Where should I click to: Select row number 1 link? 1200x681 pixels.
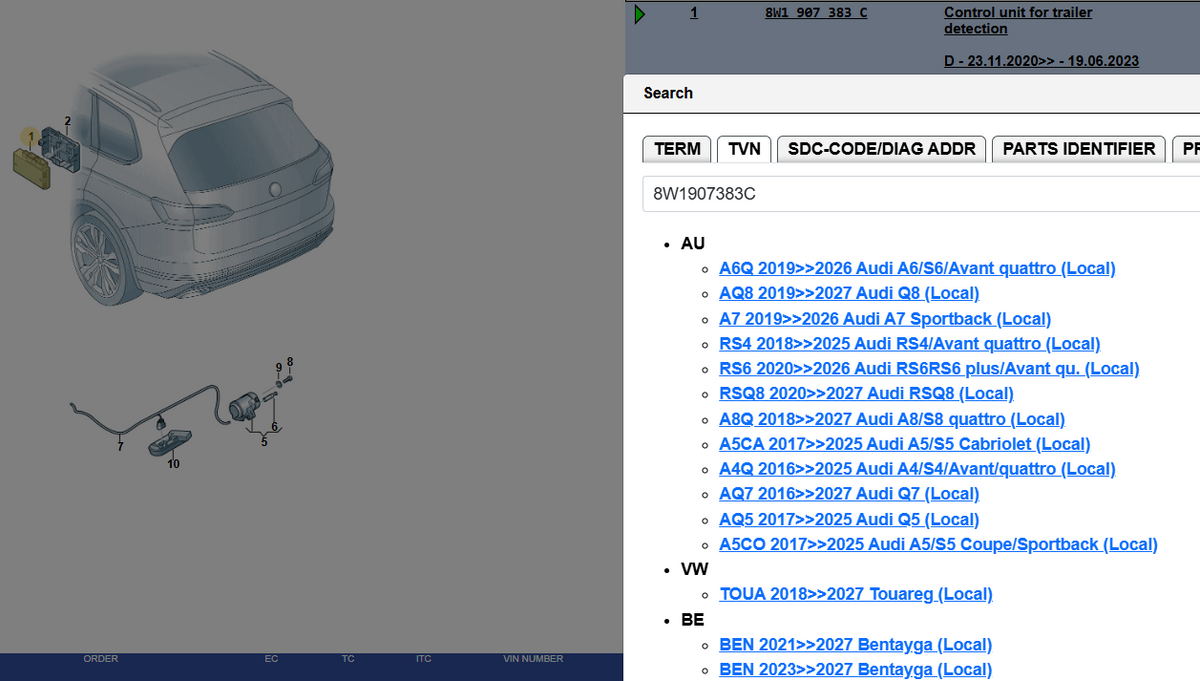click(694, 13)
